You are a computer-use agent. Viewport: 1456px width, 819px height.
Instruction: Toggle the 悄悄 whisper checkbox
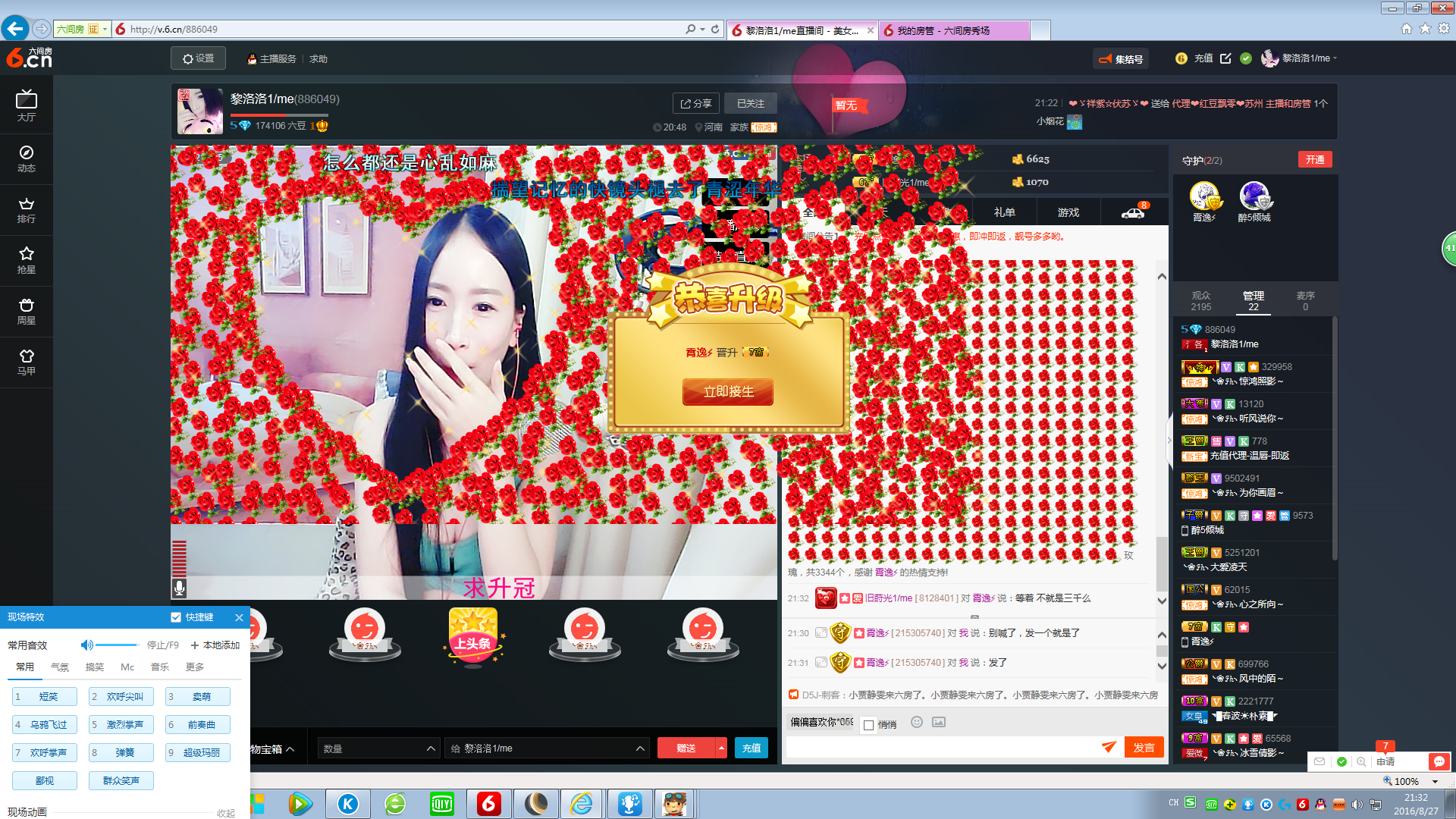pyautogui.click(x=869, y=725)
